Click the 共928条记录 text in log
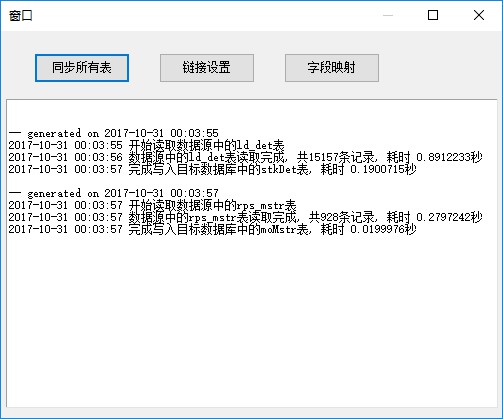The height and width of the screenshot is (419, 503). pos(342,217)
